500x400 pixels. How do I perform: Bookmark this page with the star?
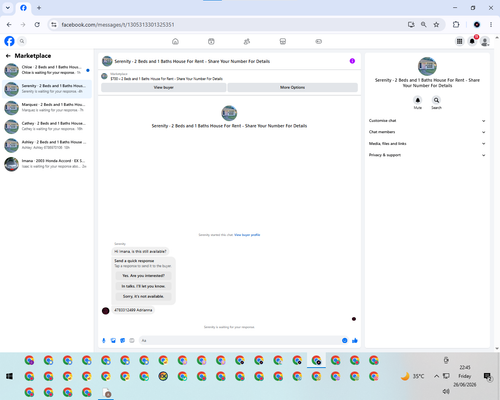(436, 25)
